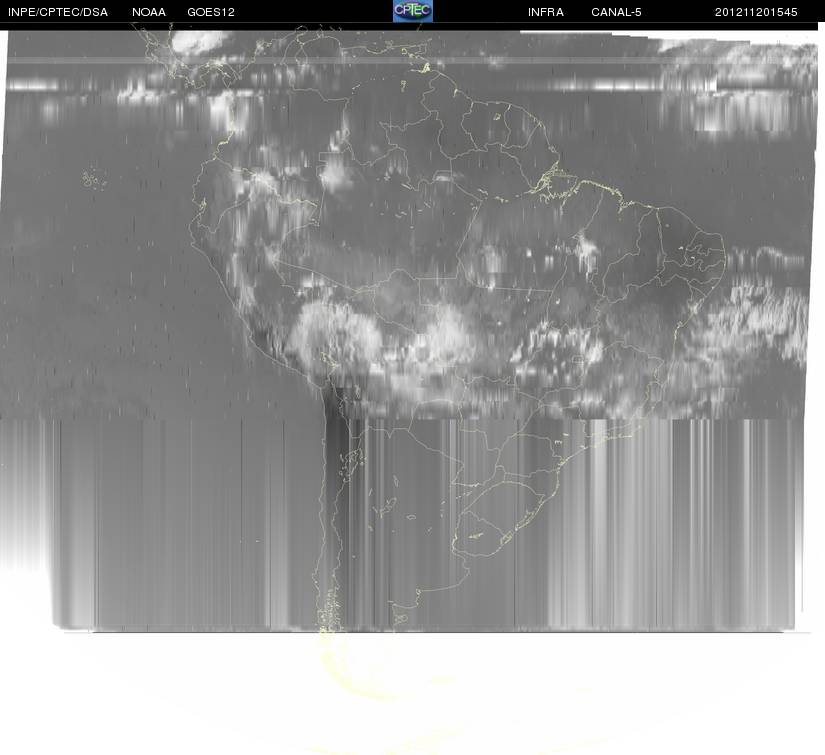Click the NOAA label in header
This screenshot has width=825, height=755.
[149, 12]
